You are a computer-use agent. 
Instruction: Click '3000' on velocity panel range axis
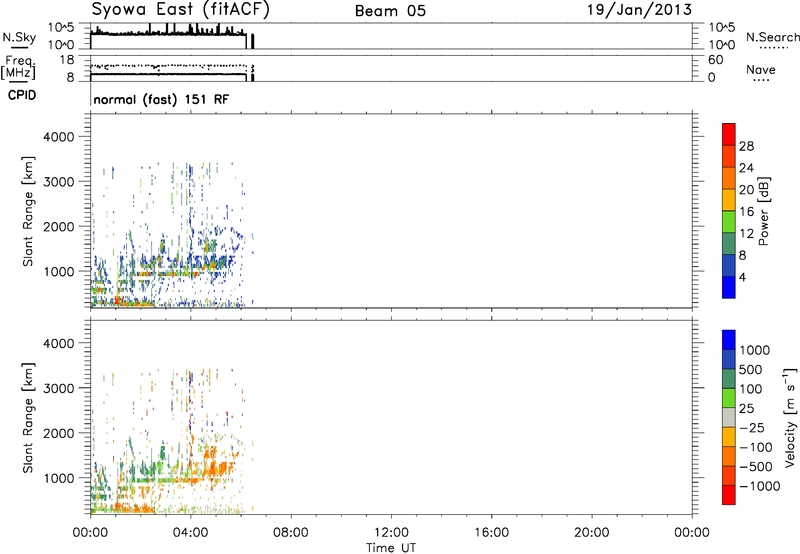59,388
